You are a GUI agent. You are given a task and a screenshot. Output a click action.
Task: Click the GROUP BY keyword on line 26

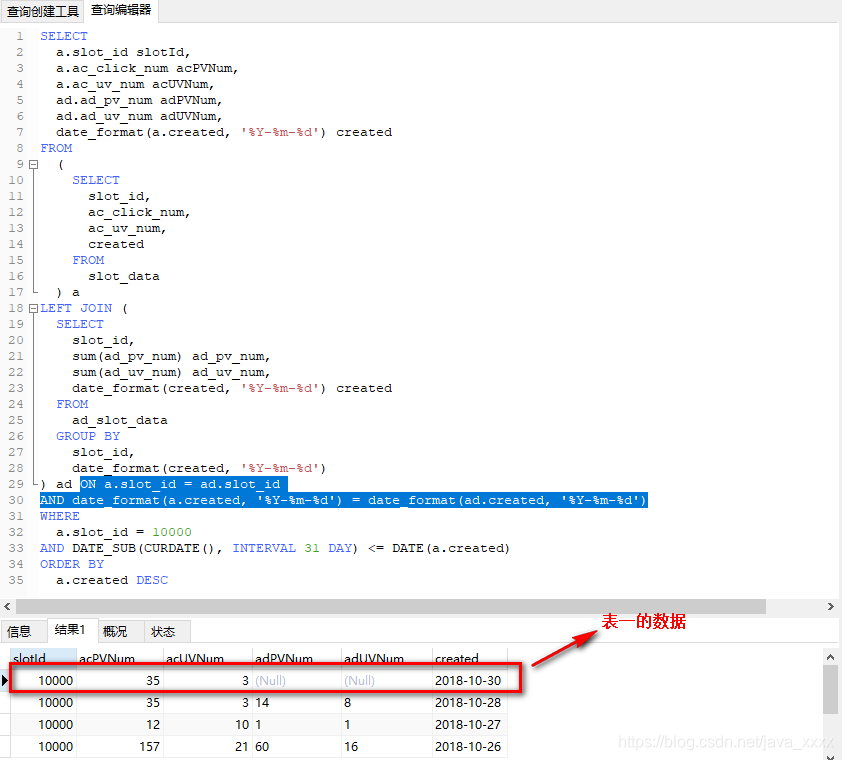point(88,436)
